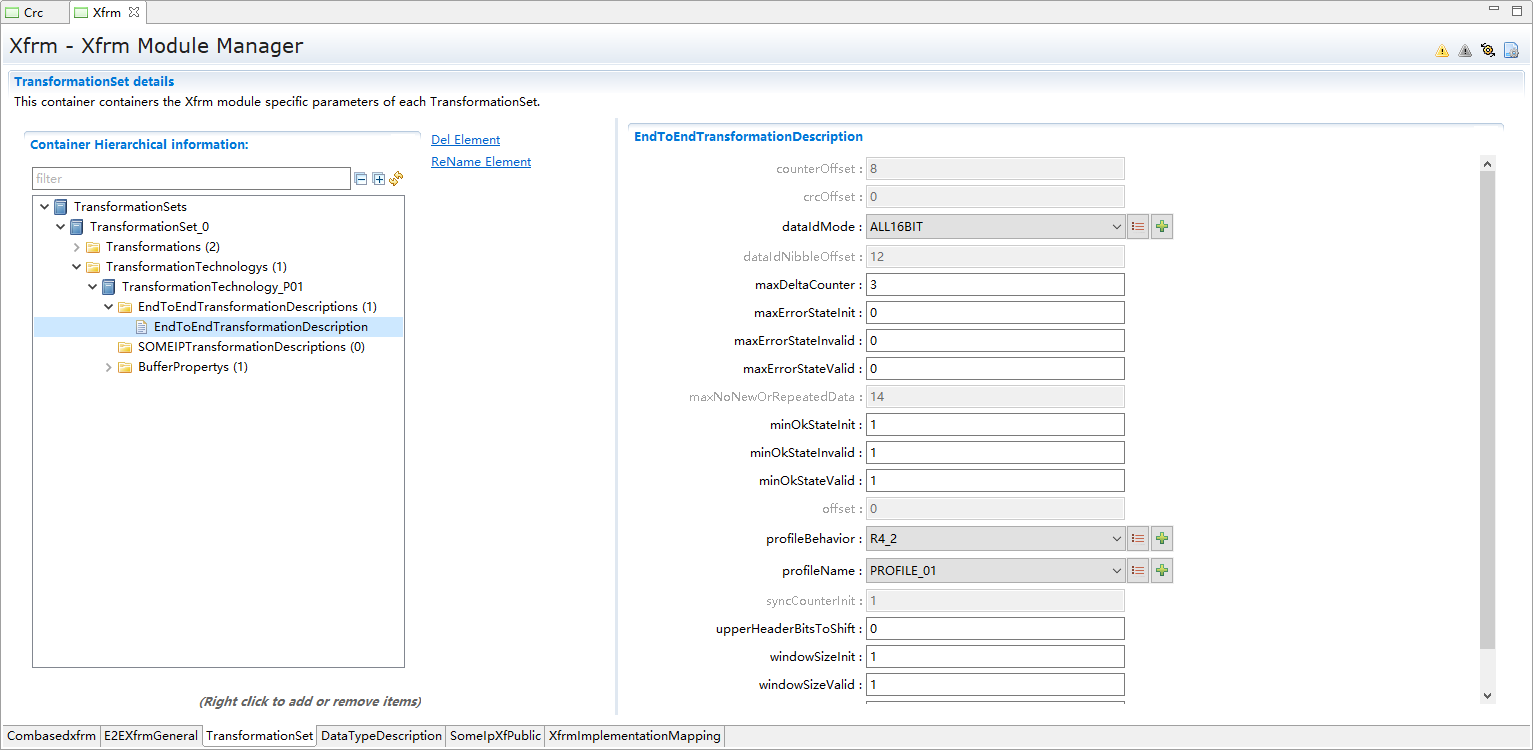The width and height of the screenshot is (1533, 750).
Task: Click the maxDeltaCounter input field
Action: pos(995,285)
